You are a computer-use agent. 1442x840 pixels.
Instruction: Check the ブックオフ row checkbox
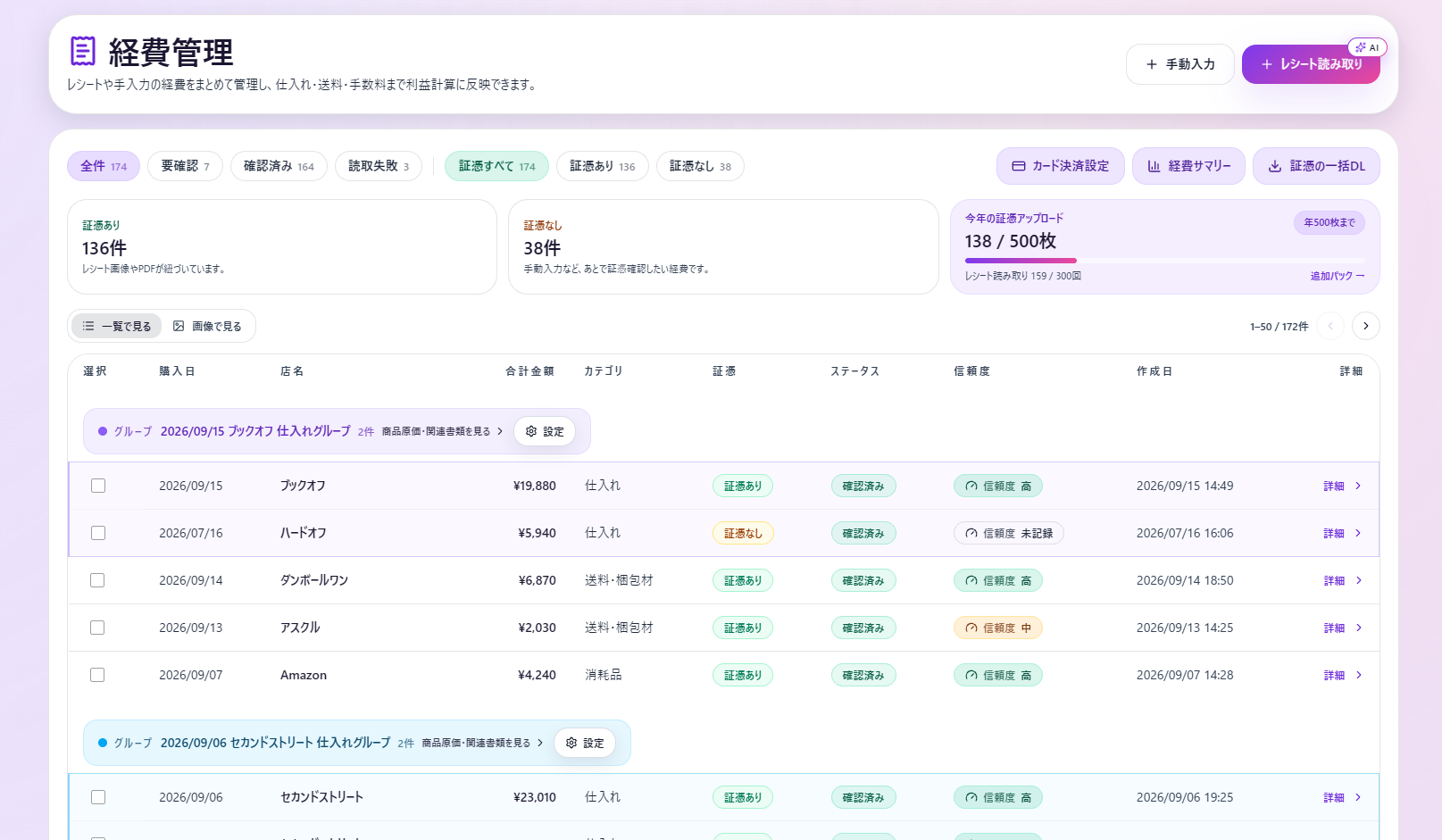tap(98, 486)
